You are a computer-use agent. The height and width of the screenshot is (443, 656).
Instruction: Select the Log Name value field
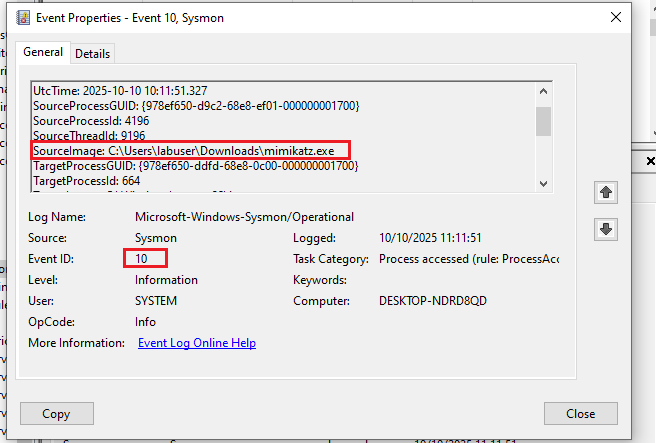click(244, 217)
